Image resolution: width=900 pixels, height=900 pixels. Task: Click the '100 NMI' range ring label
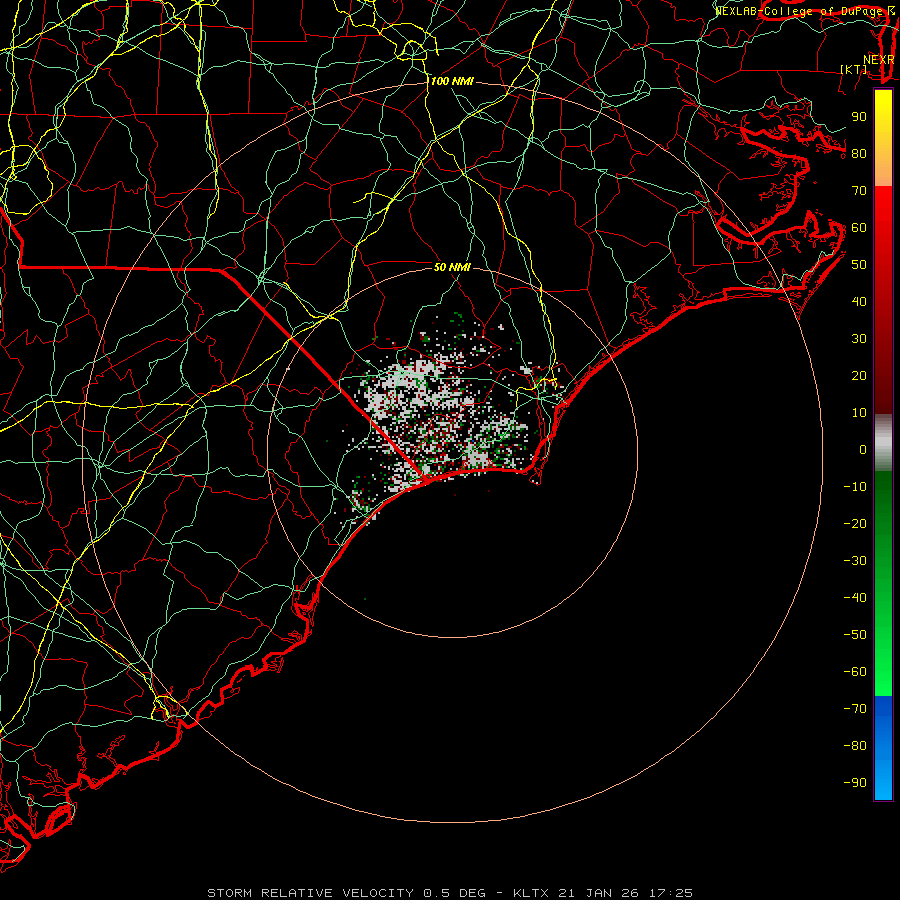tap(452, 82)
